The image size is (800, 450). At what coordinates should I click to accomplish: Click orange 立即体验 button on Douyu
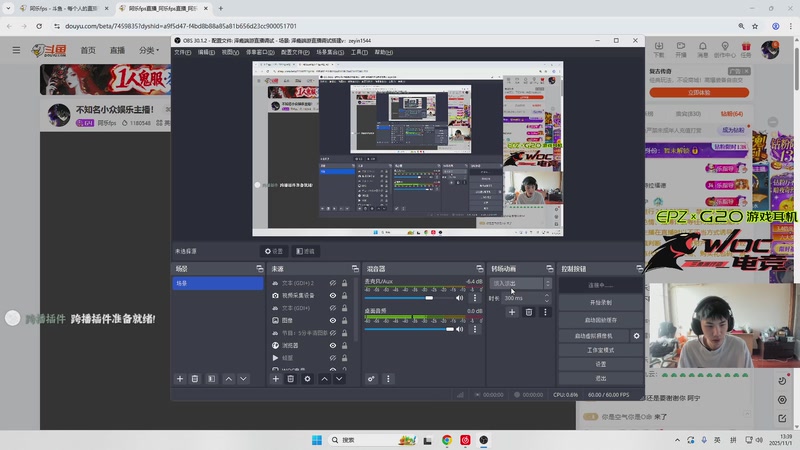(699, 92)
